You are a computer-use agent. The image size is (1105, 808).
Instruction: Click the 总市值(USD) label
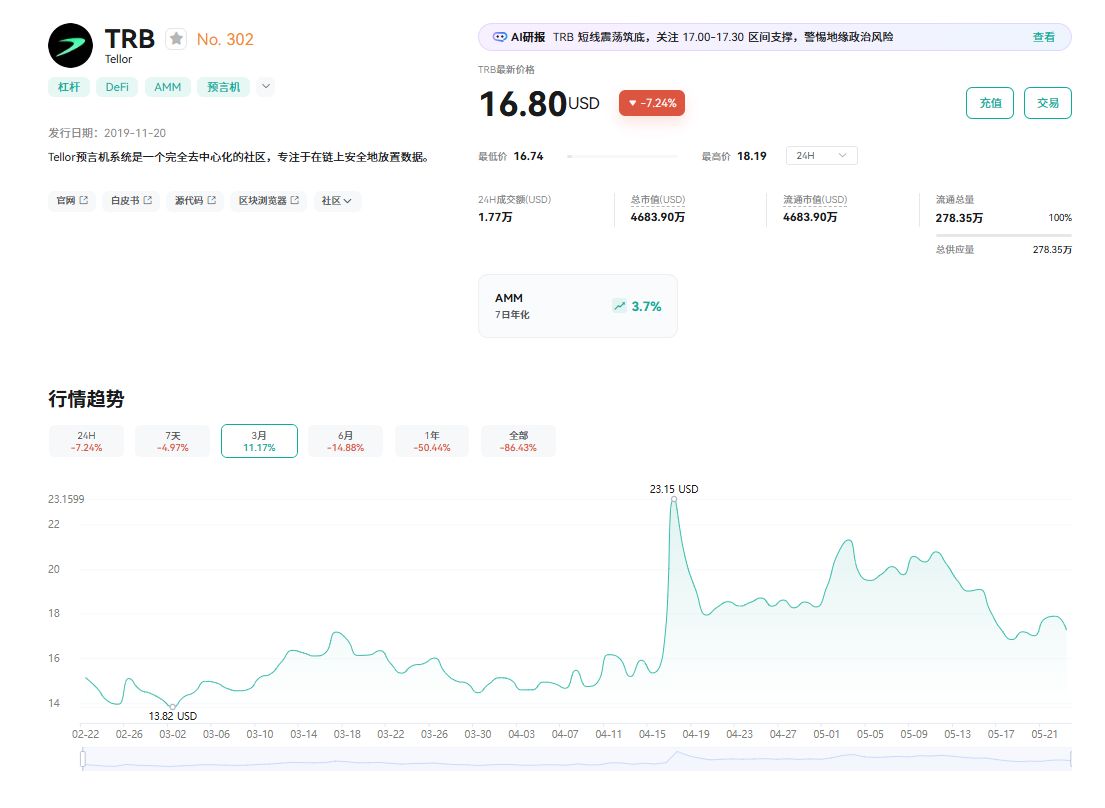(658, 199)
